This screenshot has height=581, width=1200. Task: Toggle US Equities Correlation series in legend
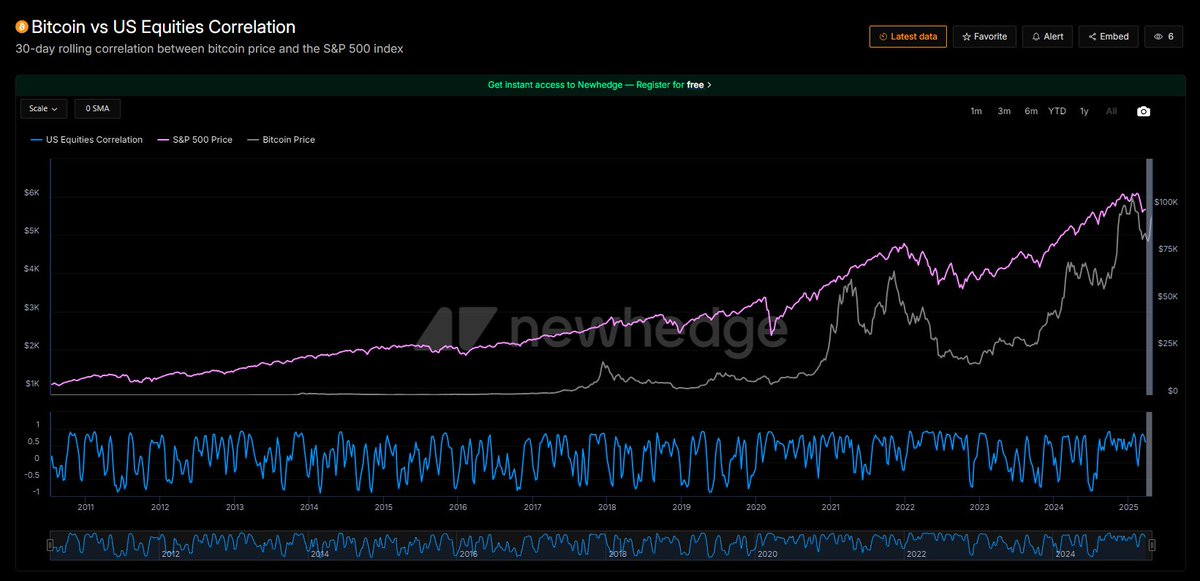[87, 140]
